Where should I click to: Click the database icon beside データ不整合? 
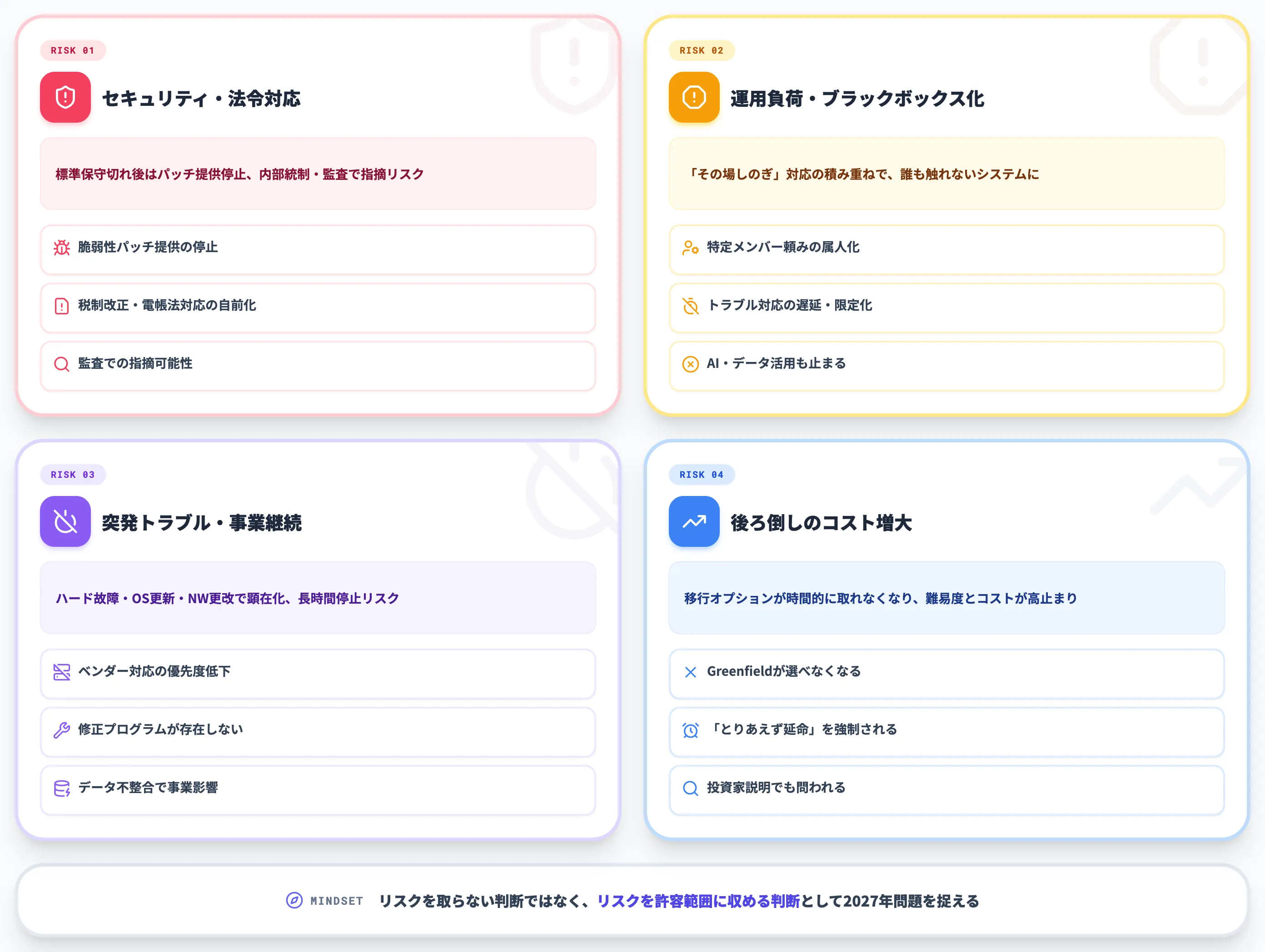click(x=62, y=788)
